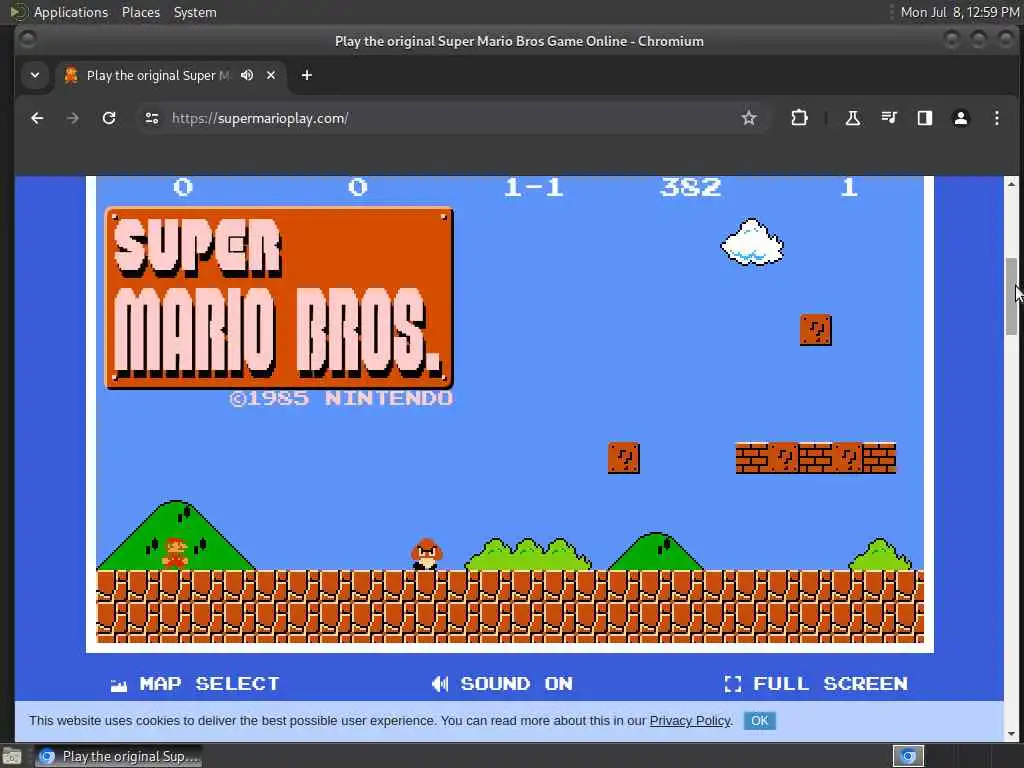Click MAP SELECT below the game
The width and height of the screenshot is (1024, 768).
coord(195,684)
